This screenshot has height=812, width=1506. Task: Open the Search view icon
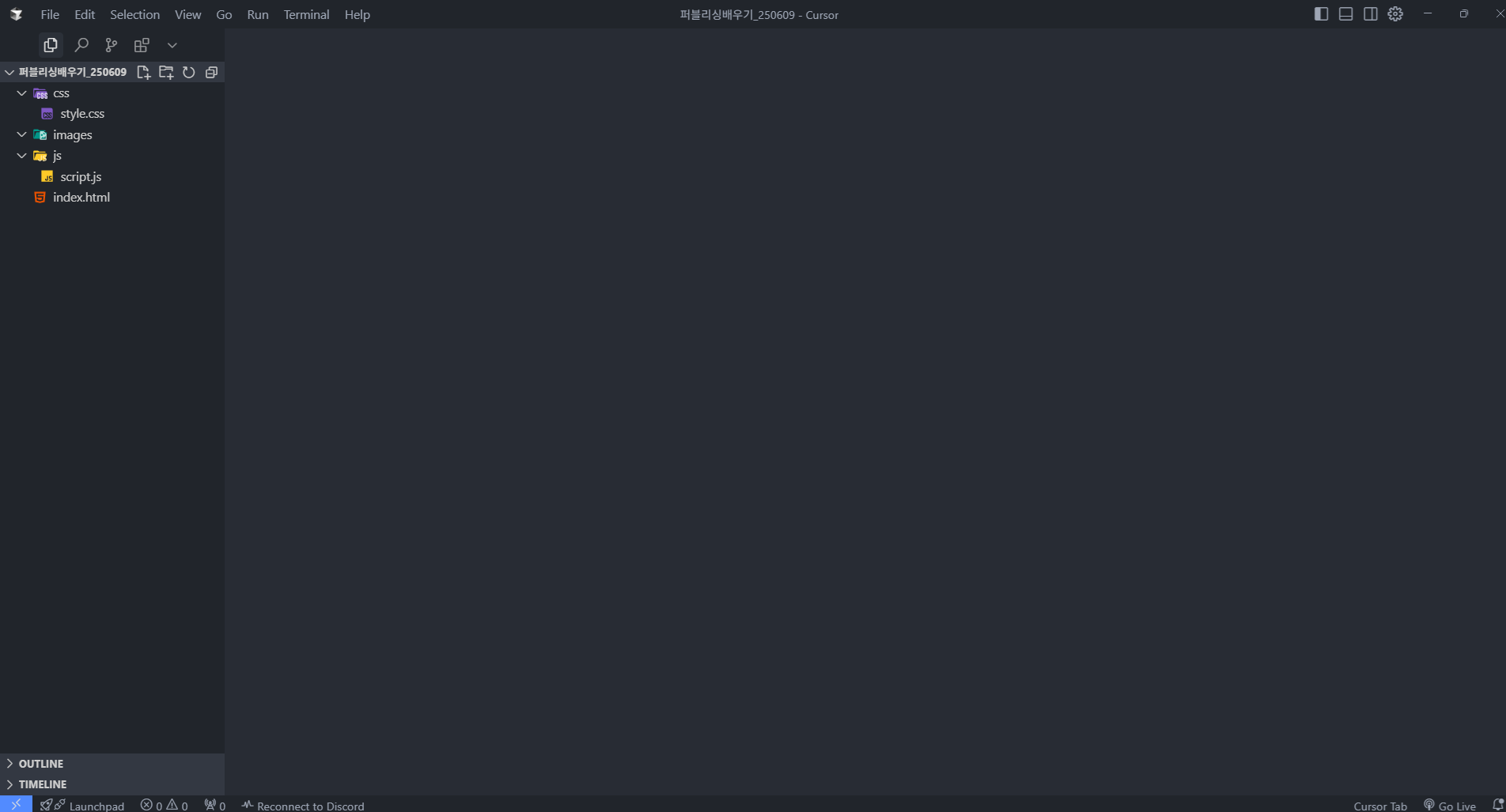(x=81, y=45)
